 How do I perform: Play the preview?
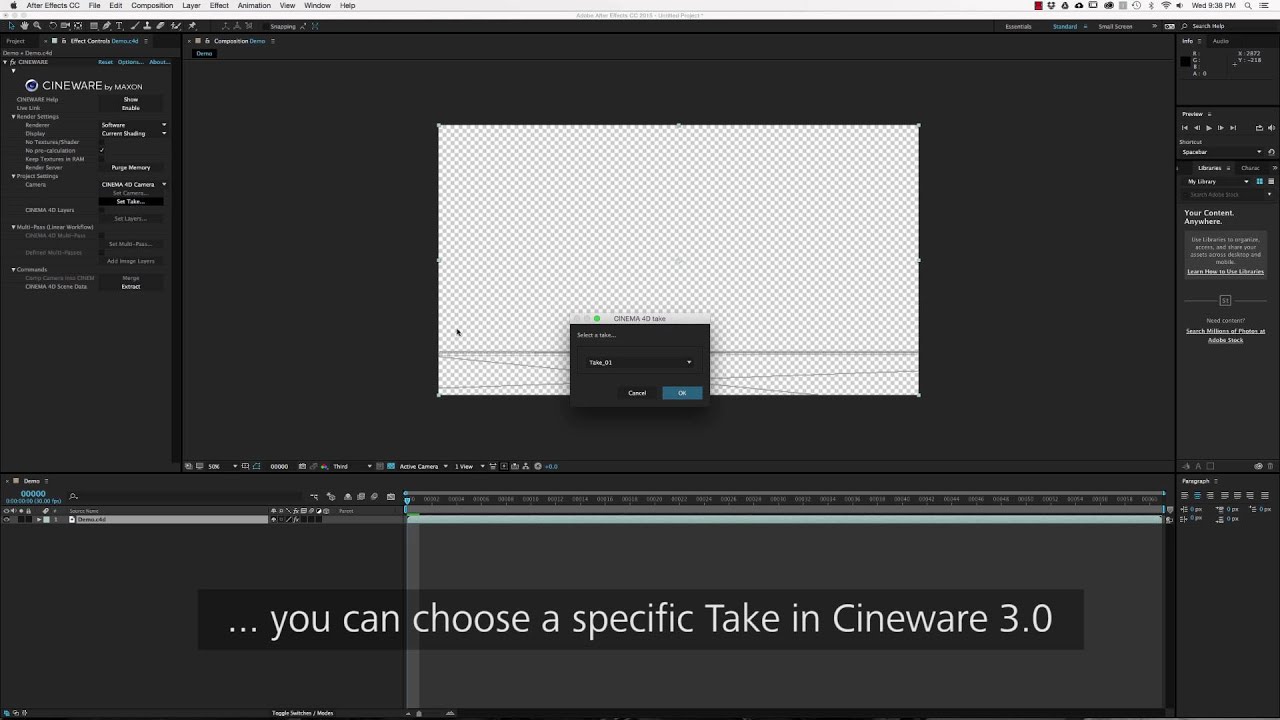(1209, 128)
